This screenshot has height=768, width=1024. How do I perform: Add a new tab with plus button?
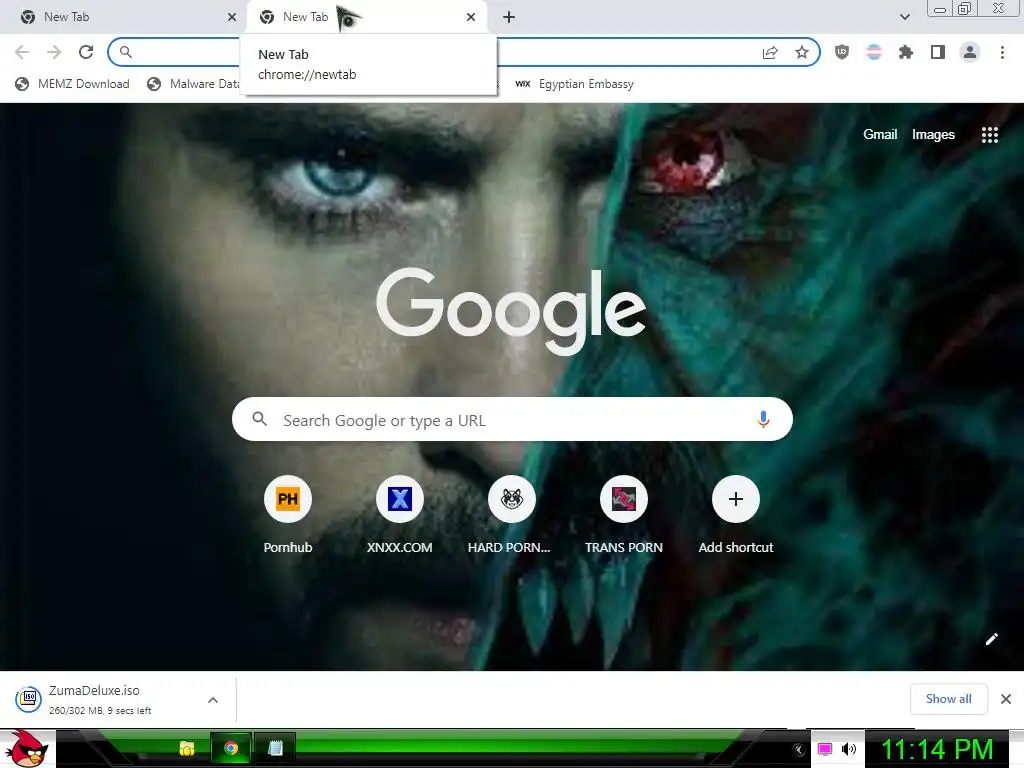(509, 17)
